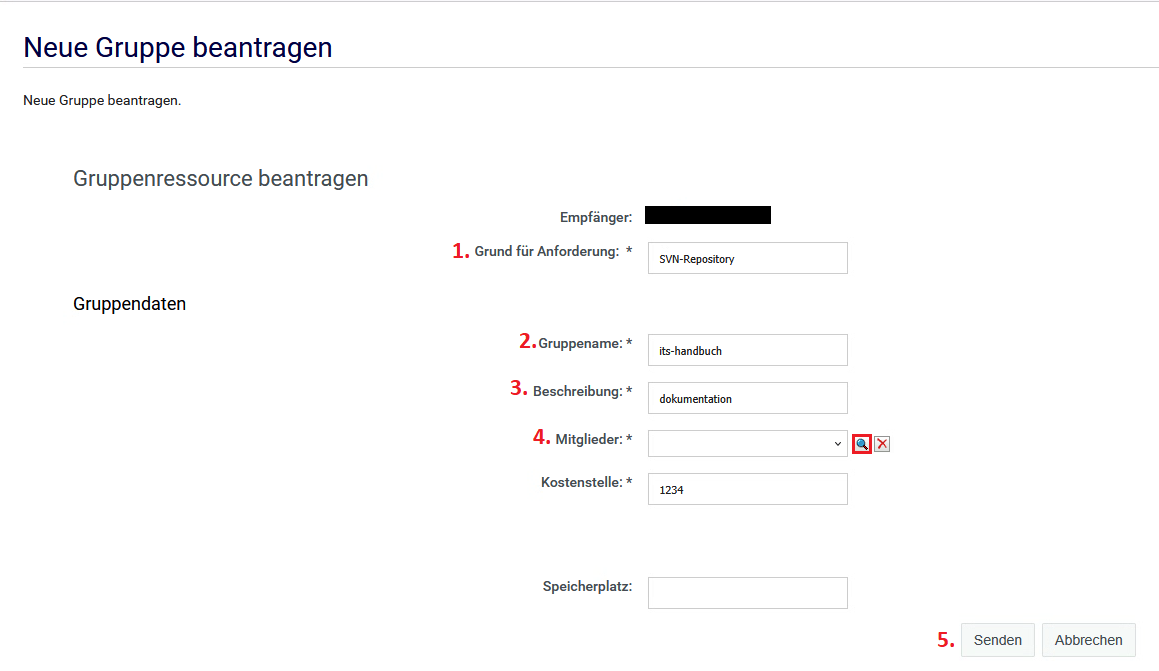Click the Speicherplatz field label
This screenshot has width=1159, height=671.
(587, 586)
